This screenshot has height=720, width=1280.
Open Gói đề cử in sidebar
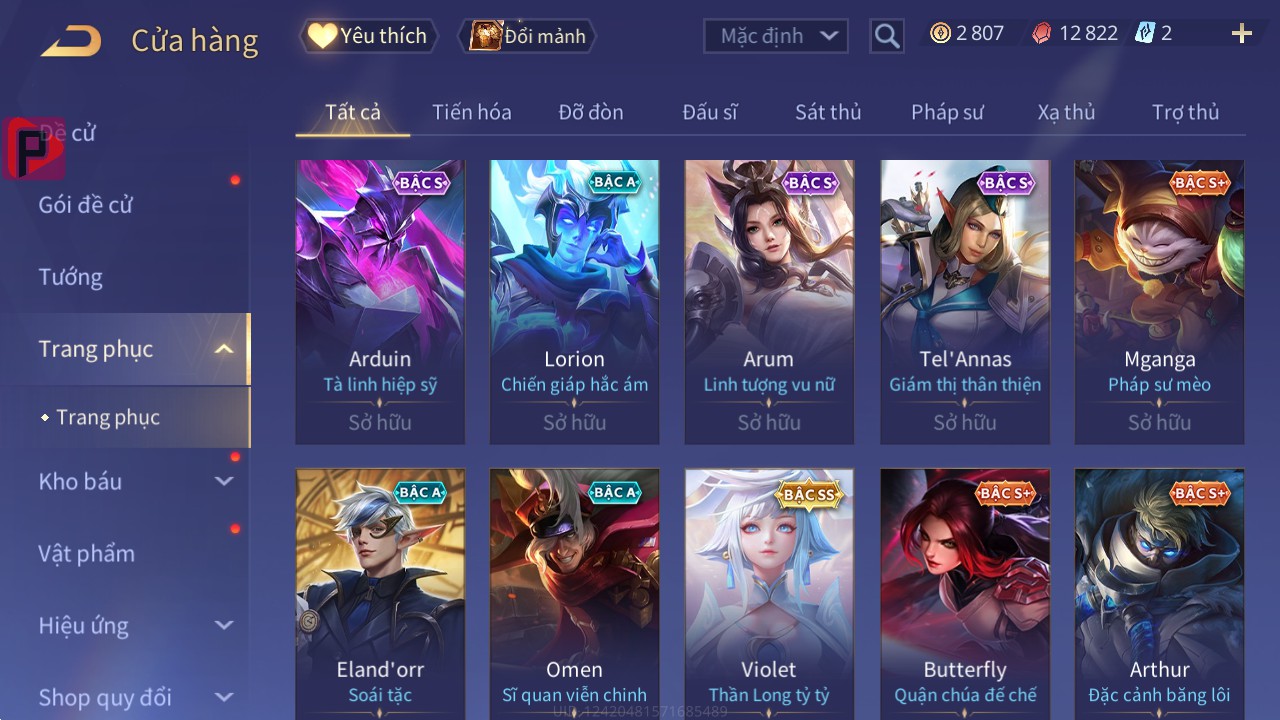[x=85, y=205]
